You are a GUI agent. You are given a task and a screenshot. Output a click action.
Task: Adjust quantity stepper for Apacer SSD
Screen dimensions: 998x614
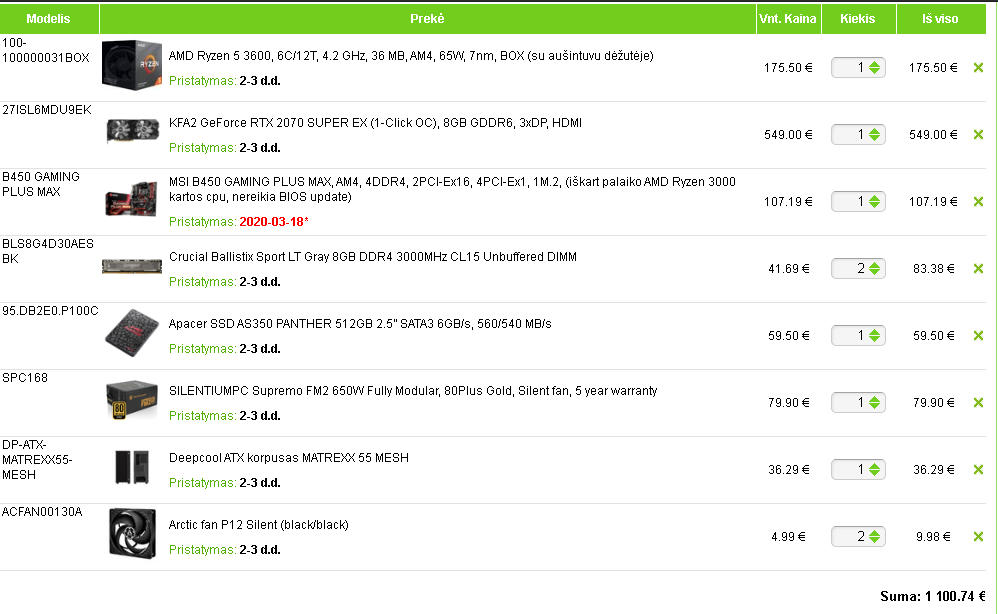[x=875, y=335]
